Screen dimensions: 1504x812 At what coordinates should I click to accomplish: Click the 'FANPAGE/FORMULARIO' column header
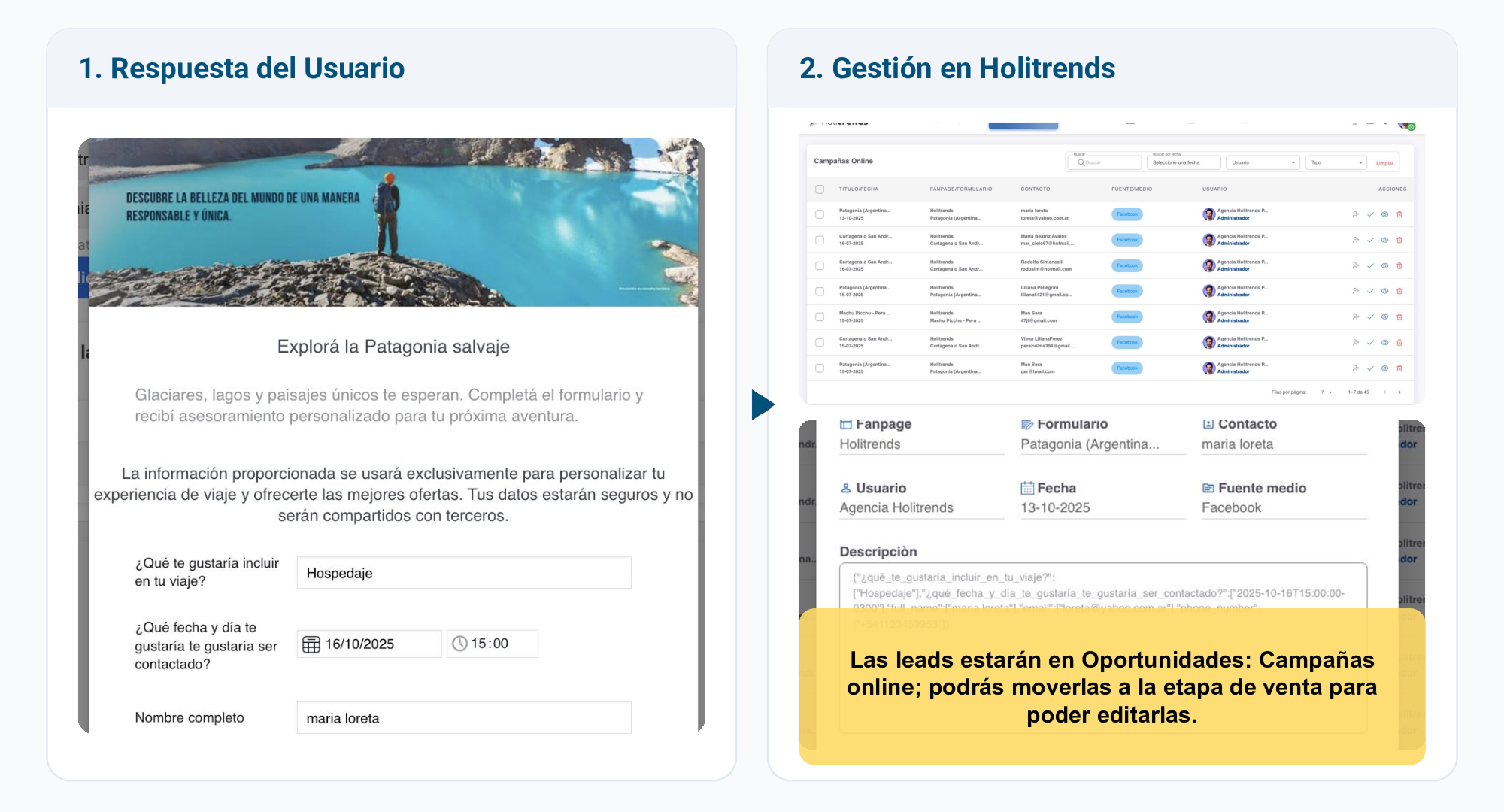click(961, 189)
